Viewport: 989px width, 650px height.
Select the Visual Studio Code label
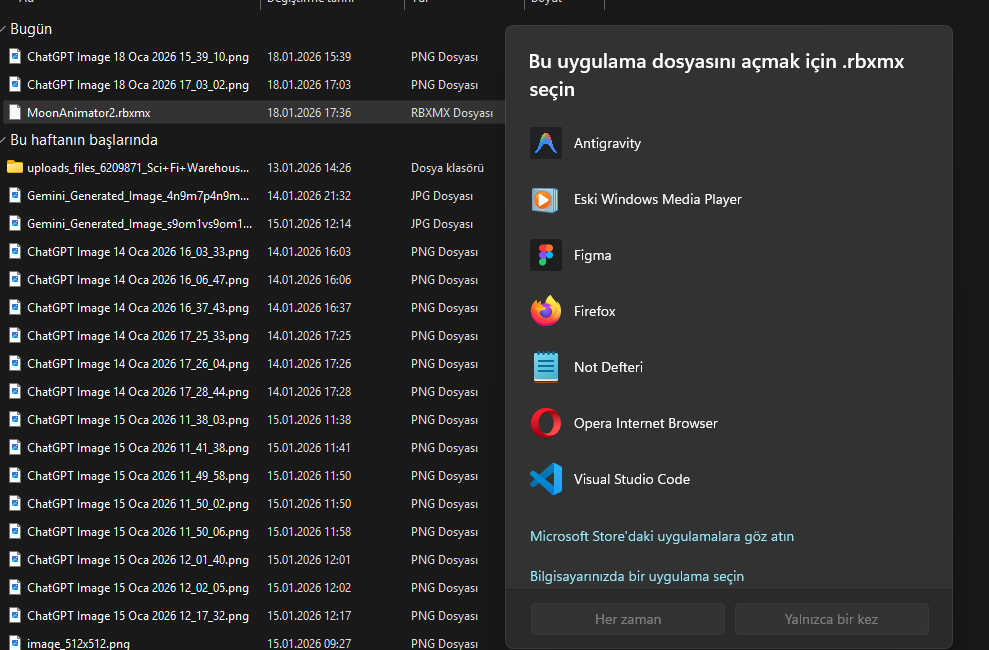[631, 479]
